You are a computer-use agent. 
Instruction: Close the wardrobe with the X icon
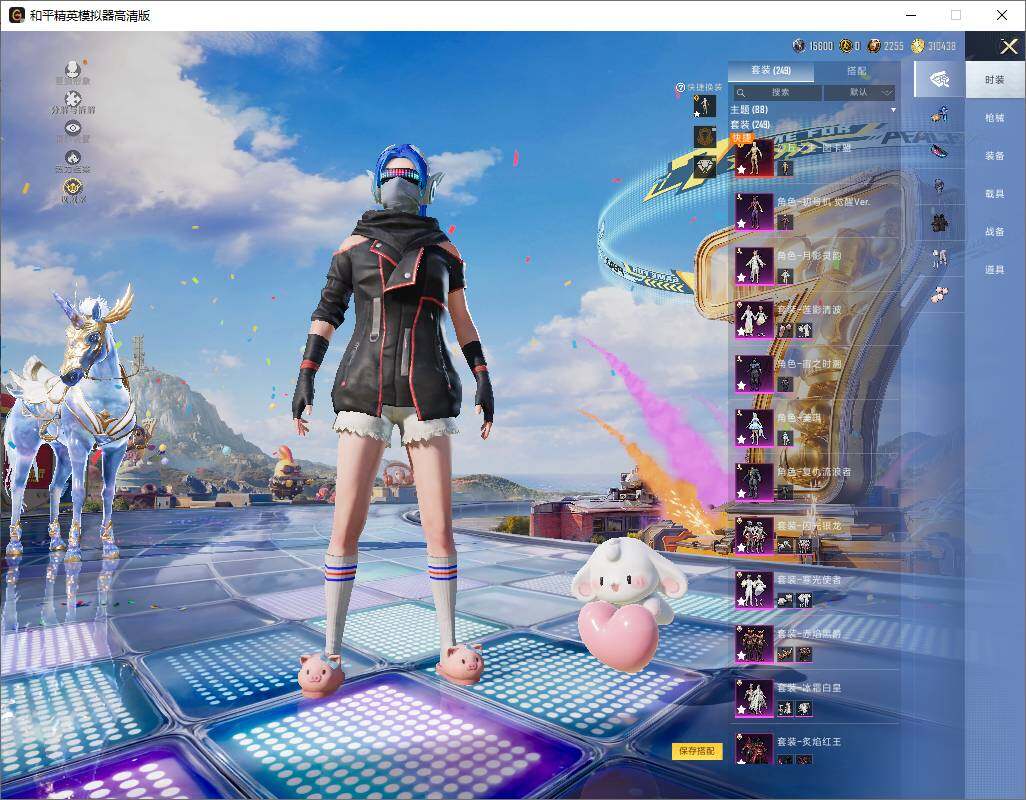coord(1008,46)
